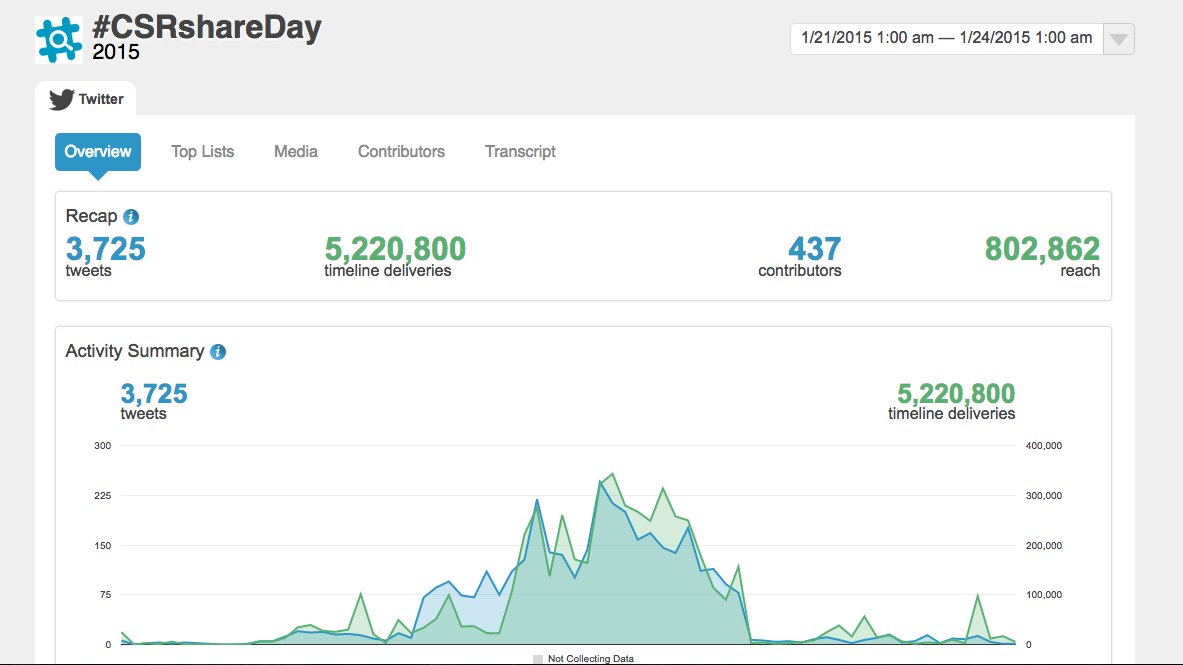This screenshot has height=665, width=1183.
Task: Click the 1/21/2015 – 1/24/2015 date range field
Action: (x=947, y=38)
